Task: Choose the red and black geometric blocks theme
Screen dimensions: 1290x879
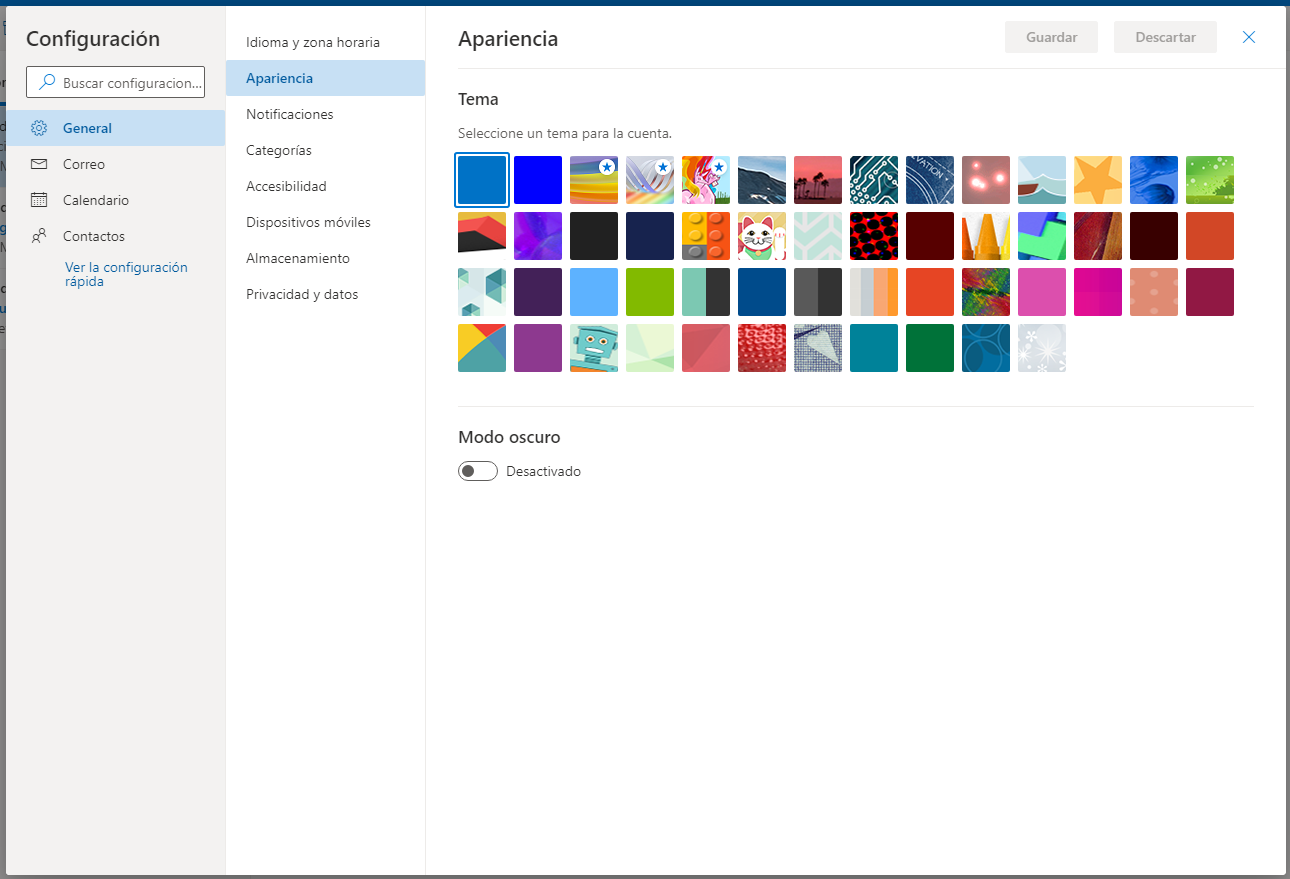Action: pyautogui.click(x=482, y=236)
